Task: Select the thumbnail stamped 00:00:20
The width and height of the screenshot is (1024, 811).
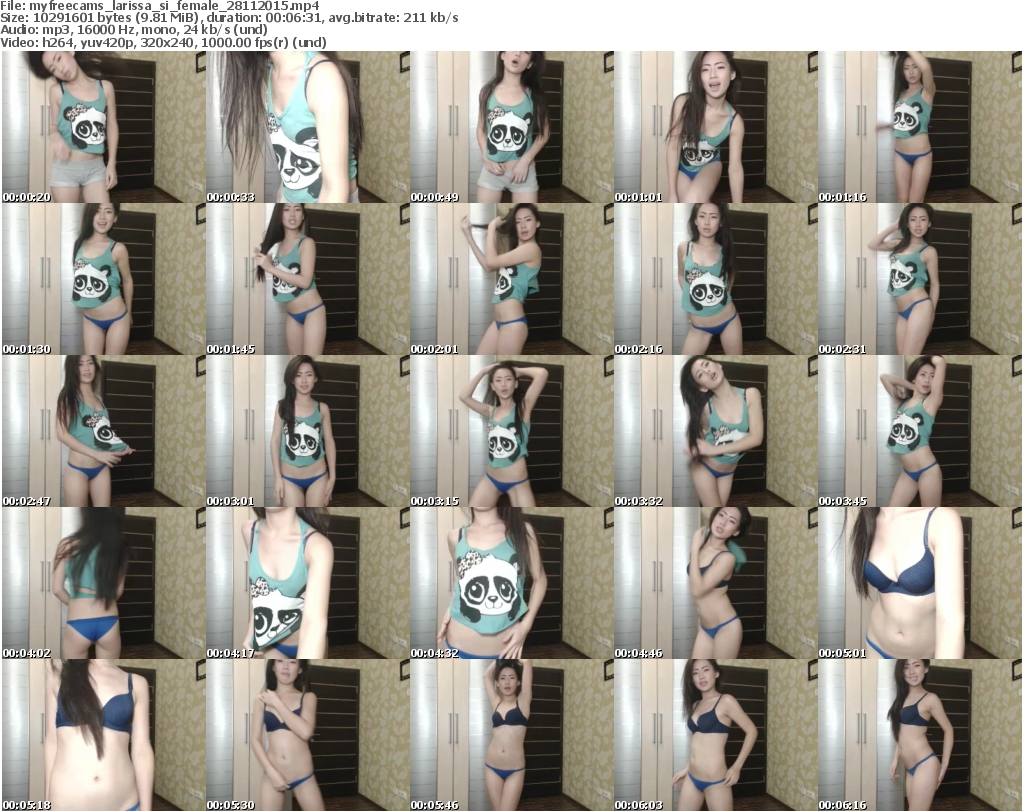Action: 104,127
